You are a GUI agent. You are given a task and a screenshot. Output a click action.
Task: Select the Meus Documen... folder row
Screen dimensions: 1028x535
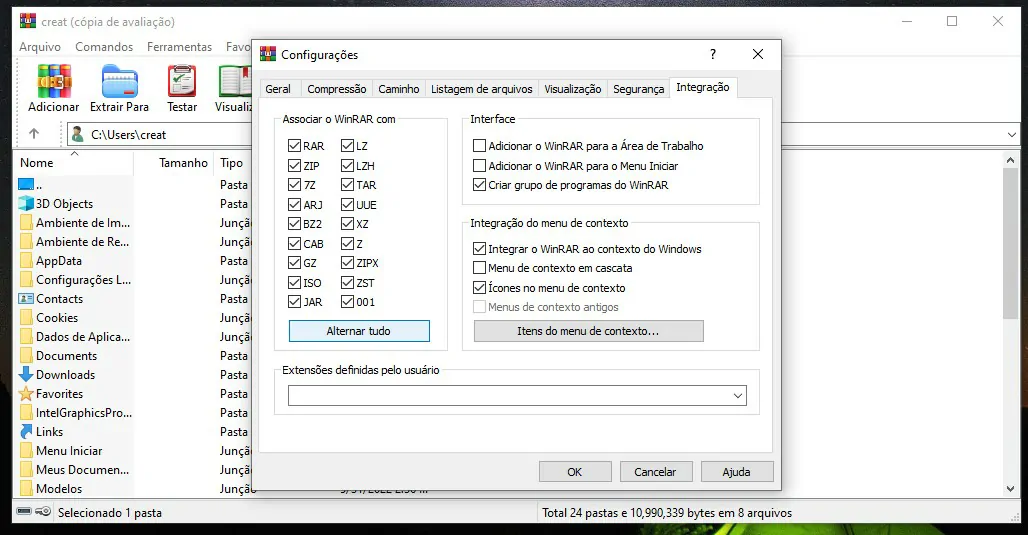(x=73, y=469)
